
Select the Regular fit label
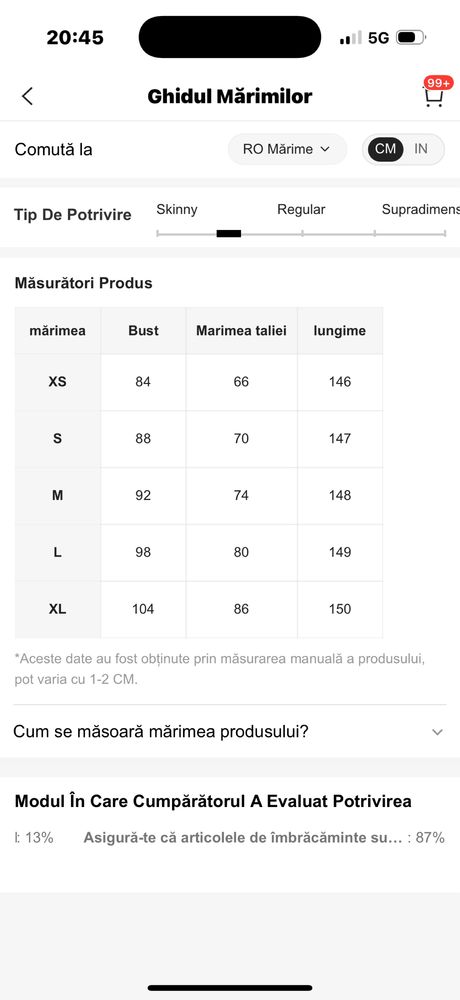click(x=301, y=209)
